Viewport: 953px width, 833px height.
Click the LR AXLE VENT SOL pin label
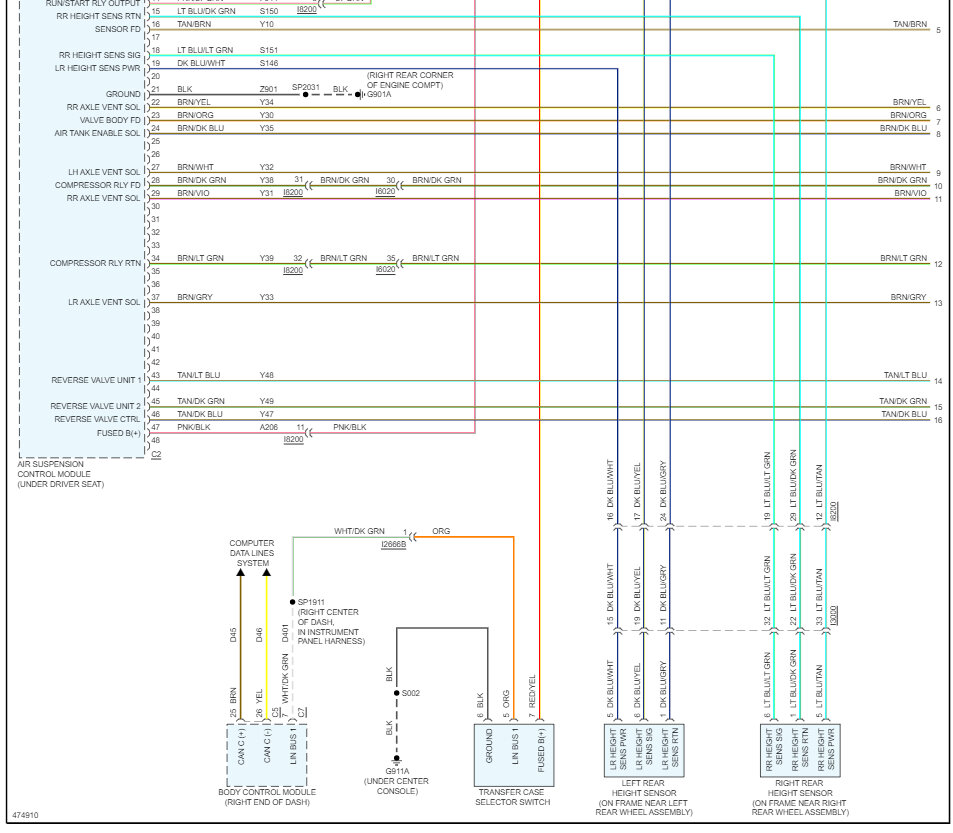point(104,303)
